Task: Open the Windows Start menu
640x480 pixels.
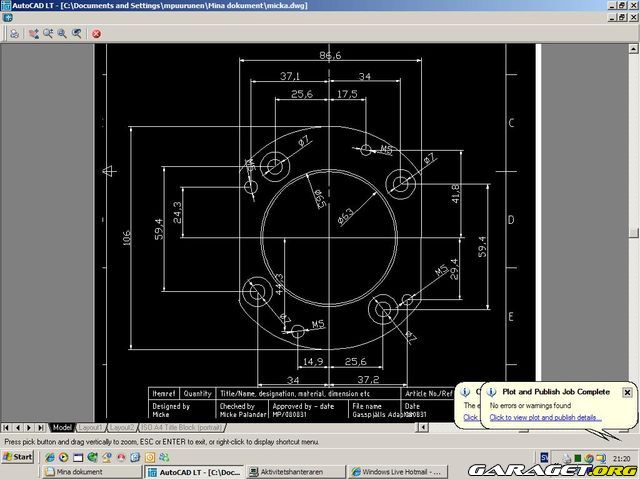Action: [19, 458]
